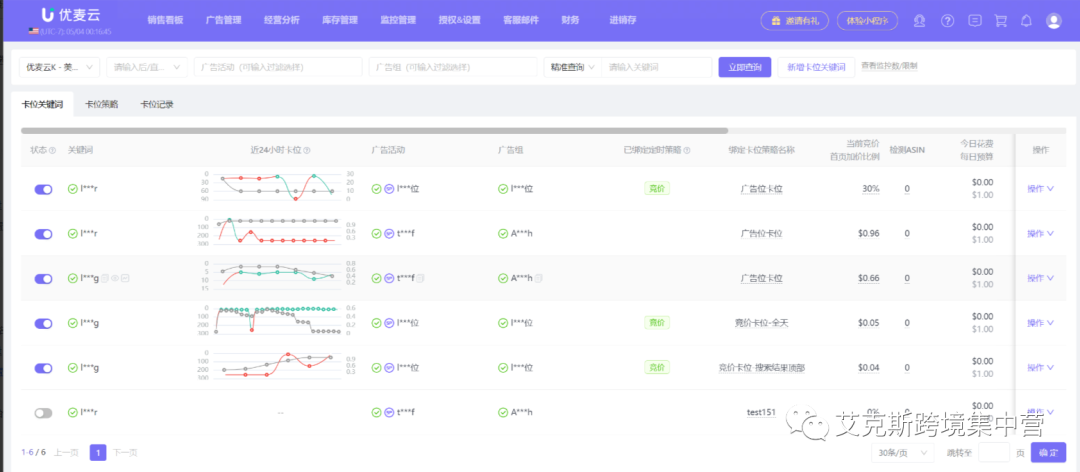
Task: Click help icon beside 已绑定定时策略 header
Action: coord(687,150)
